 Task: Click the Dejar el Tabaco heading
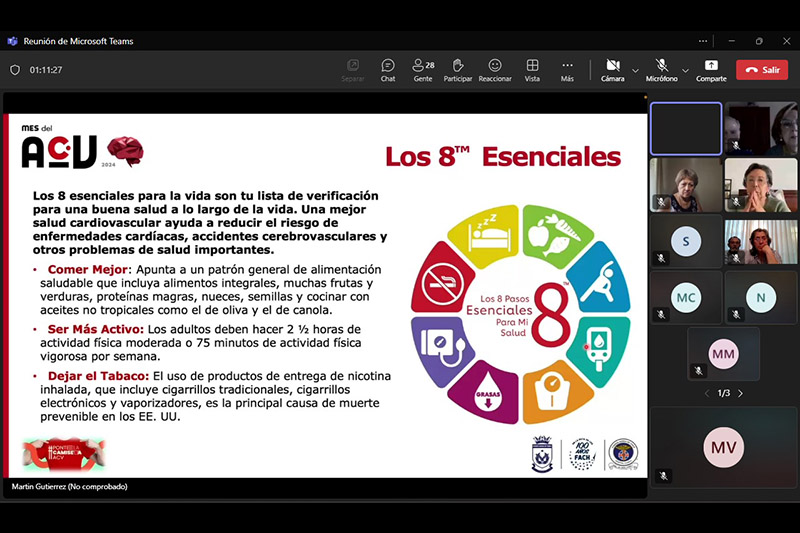pos(98,376)
